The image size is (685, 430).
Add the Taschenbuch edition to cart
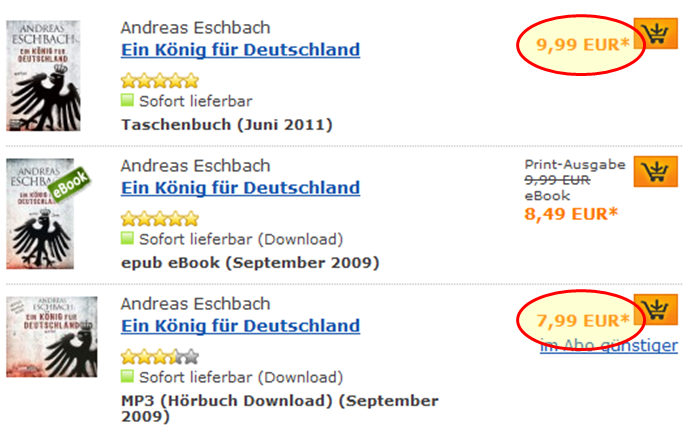coord(656,36)
